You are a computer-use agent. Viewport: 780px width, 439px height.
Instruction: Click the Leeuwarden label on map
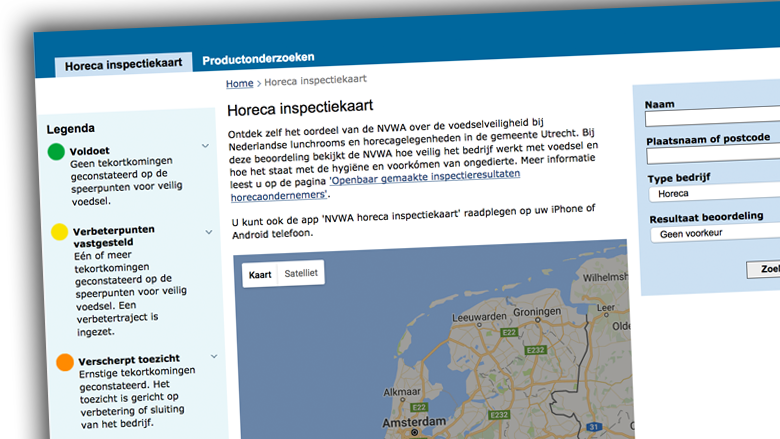479,317
